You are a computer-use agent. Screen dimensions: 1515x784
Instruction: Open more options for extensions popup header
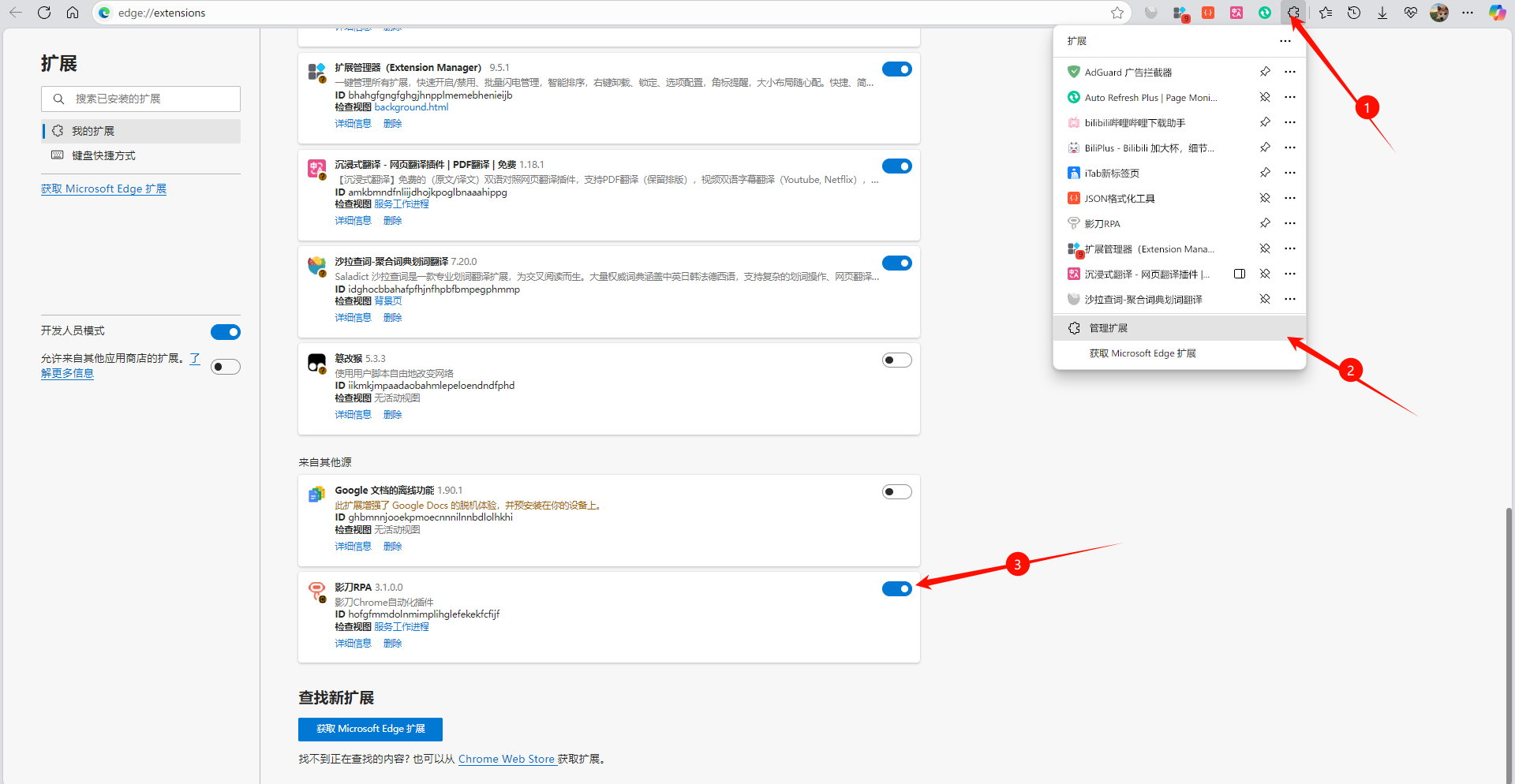point(1285,41)
